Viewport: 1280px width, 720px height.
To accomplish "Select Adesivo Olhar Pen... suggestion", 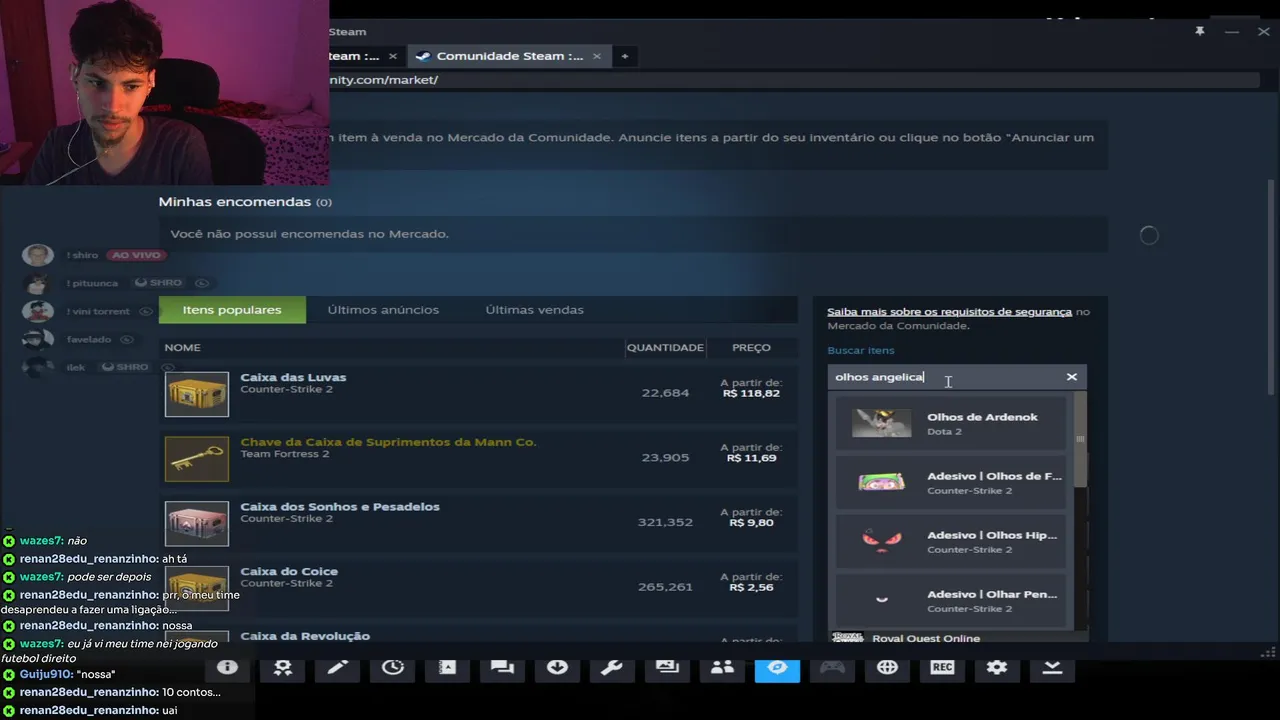I will click(x=951, y=600).
